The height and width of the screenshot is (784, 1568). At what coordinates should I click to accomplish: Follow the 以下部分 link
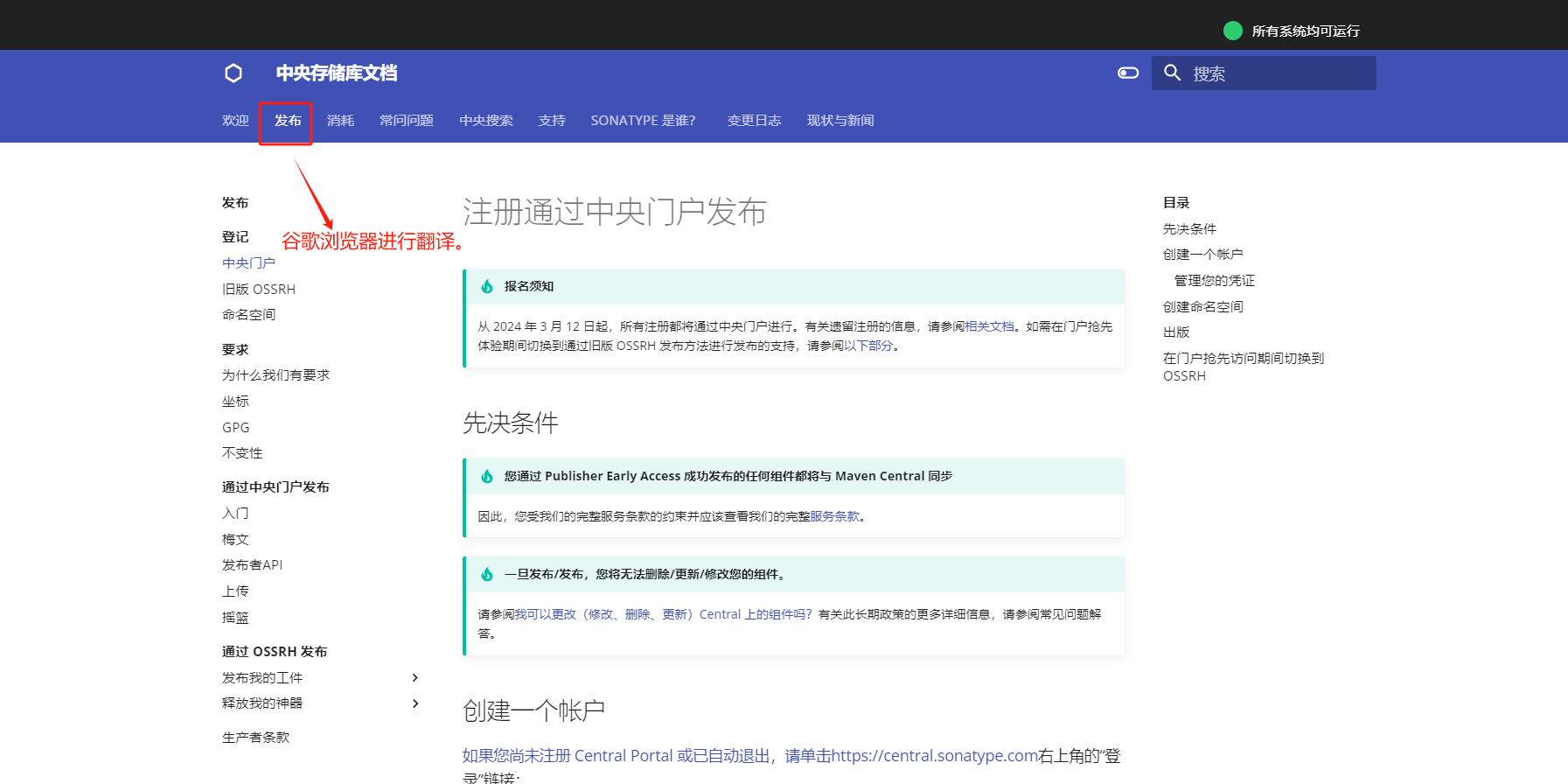868,346
